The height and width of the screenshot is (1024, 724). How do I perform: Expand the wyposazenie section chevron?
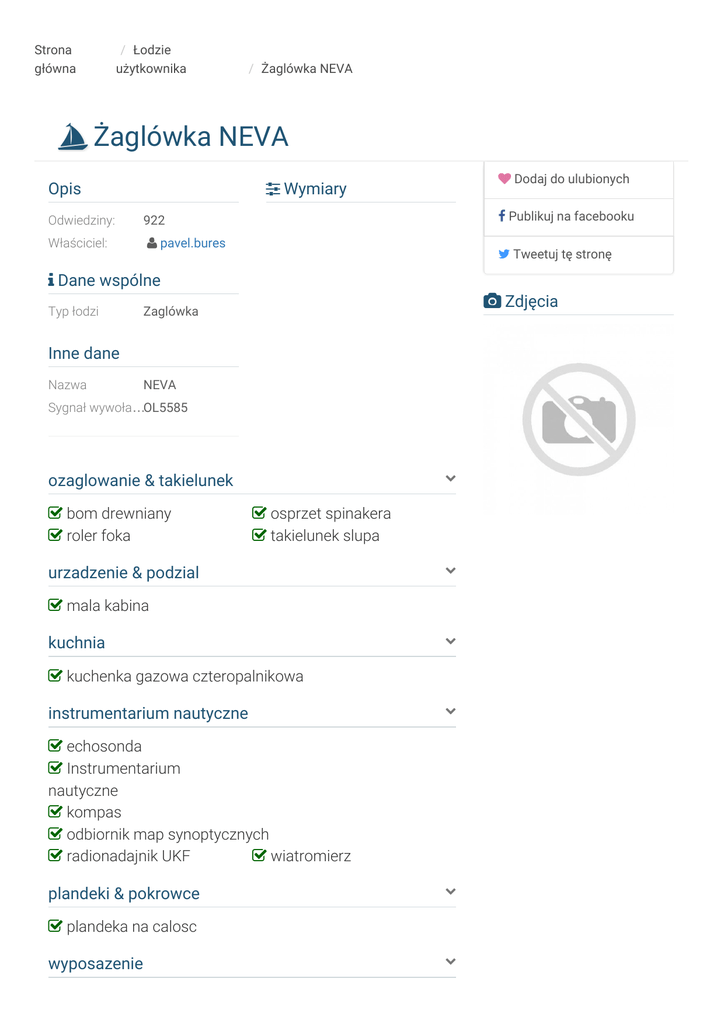(450, 962)
